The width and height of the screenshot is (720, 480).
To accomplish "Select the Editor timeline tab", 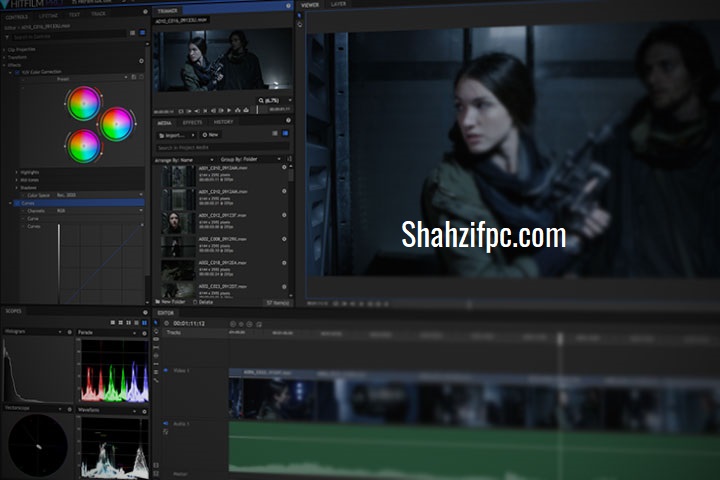I will (166, 313).
